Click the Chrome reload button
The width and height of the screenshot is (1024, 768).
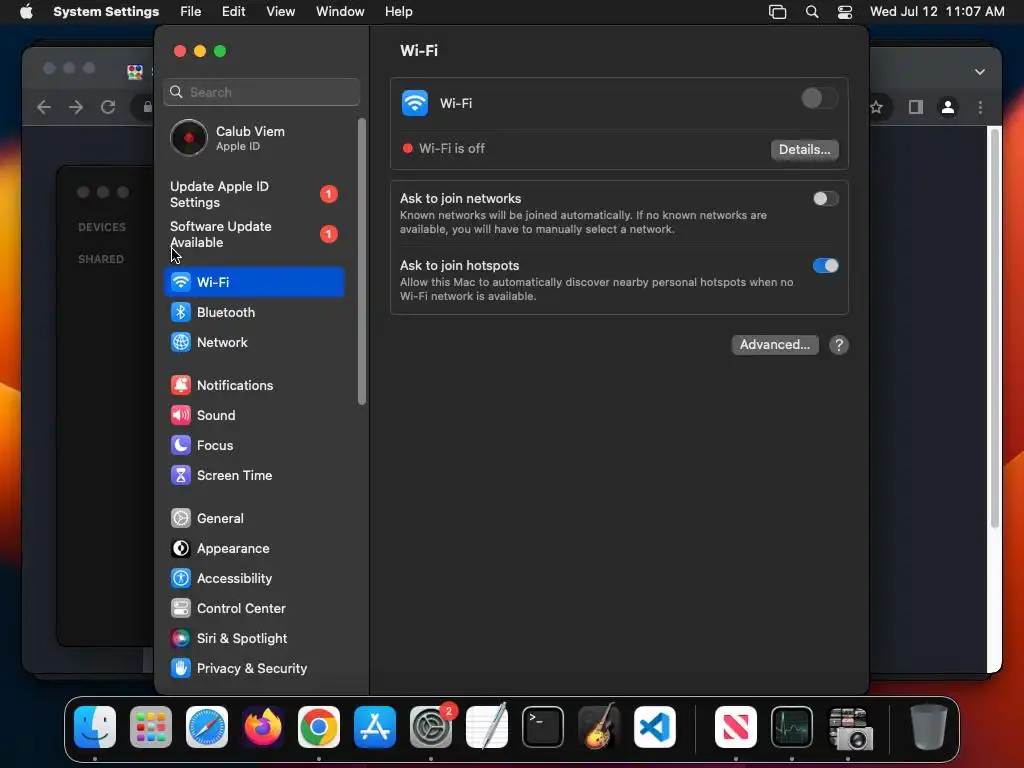[108, 107]
